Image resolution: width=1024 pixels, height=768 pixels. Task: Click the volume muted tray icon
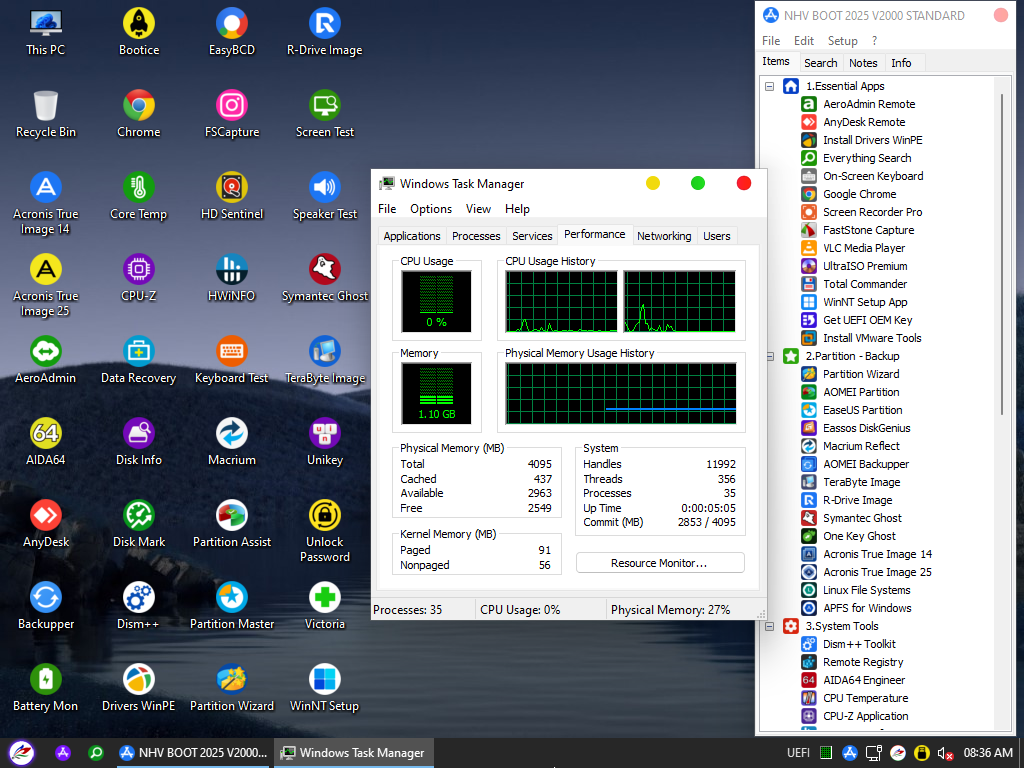point(944,753)
